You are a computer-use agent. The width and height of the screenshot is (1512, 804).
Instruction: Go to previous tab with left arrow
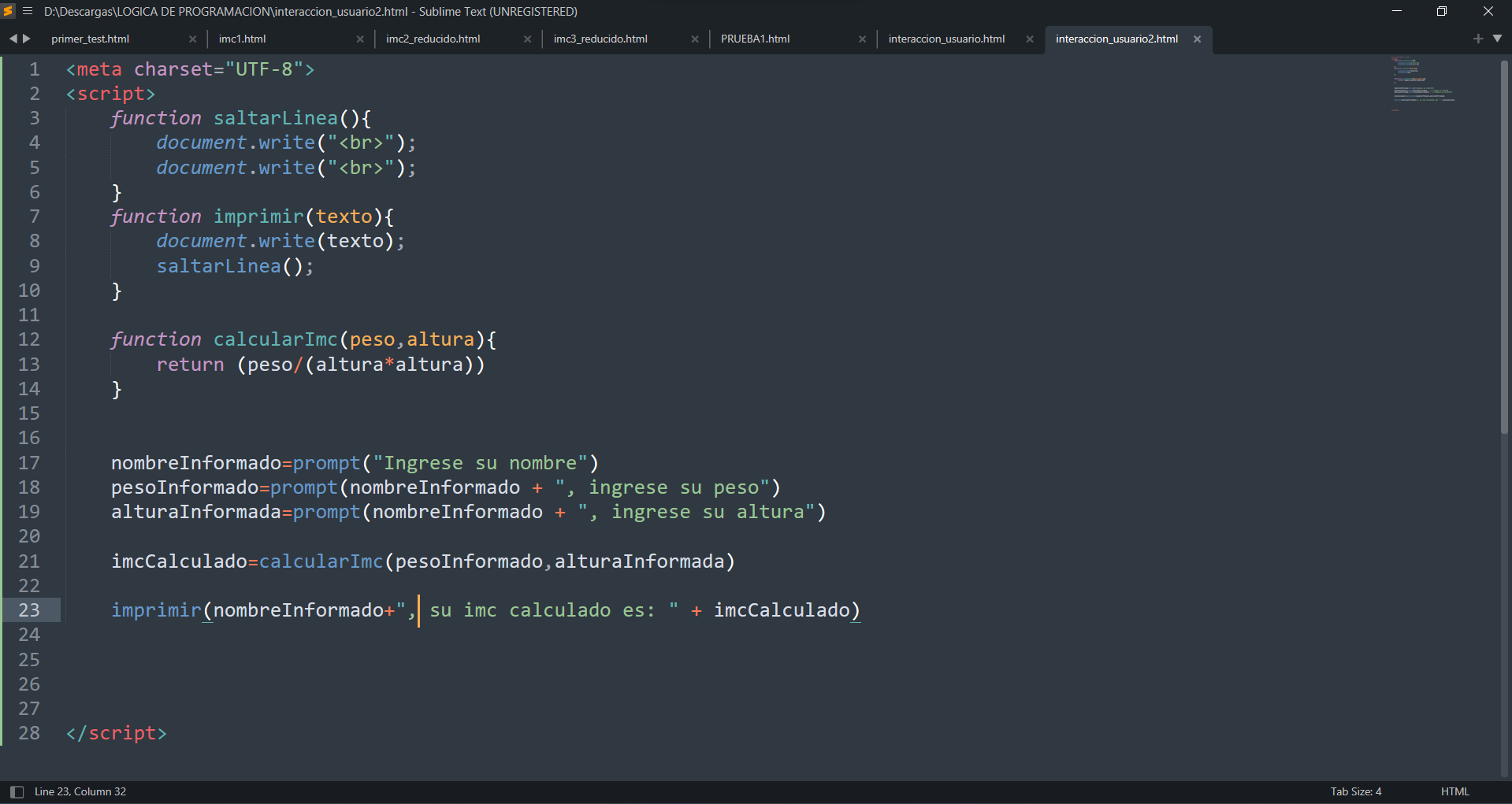pos(13,39)
